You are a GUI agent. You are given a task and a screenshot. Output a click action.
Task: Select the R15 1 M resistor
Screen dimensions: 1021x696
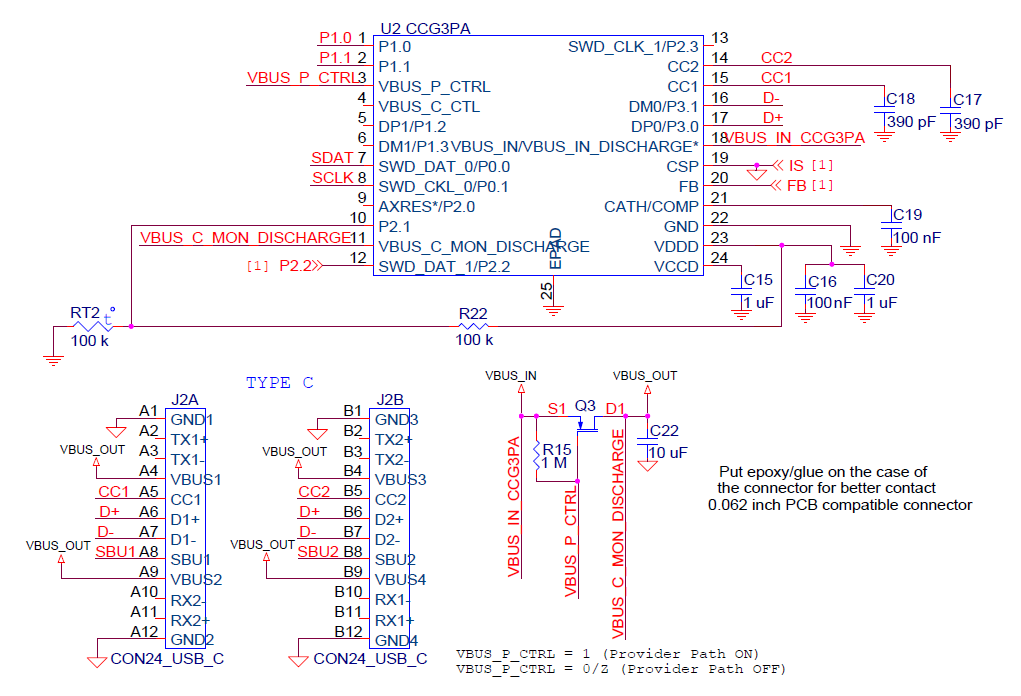click(x=537, y=456)
